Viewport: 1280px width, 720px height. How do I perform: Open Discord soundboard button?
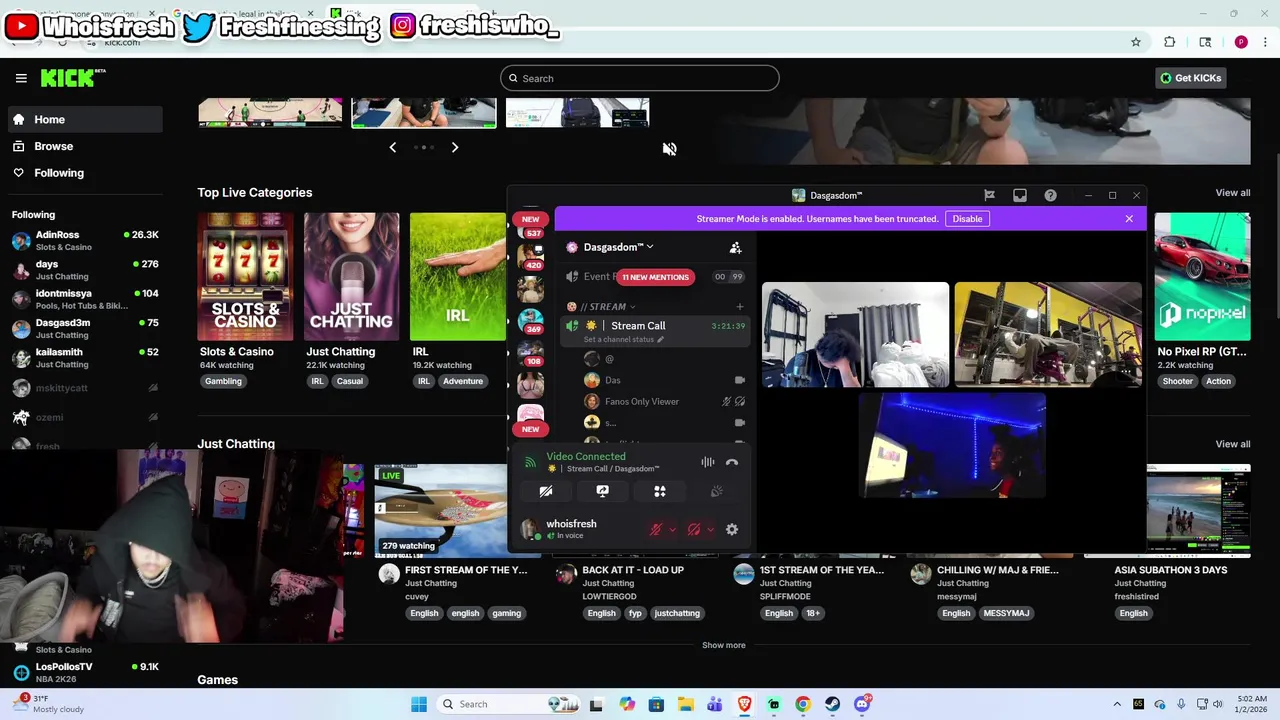tap(717, 491)
